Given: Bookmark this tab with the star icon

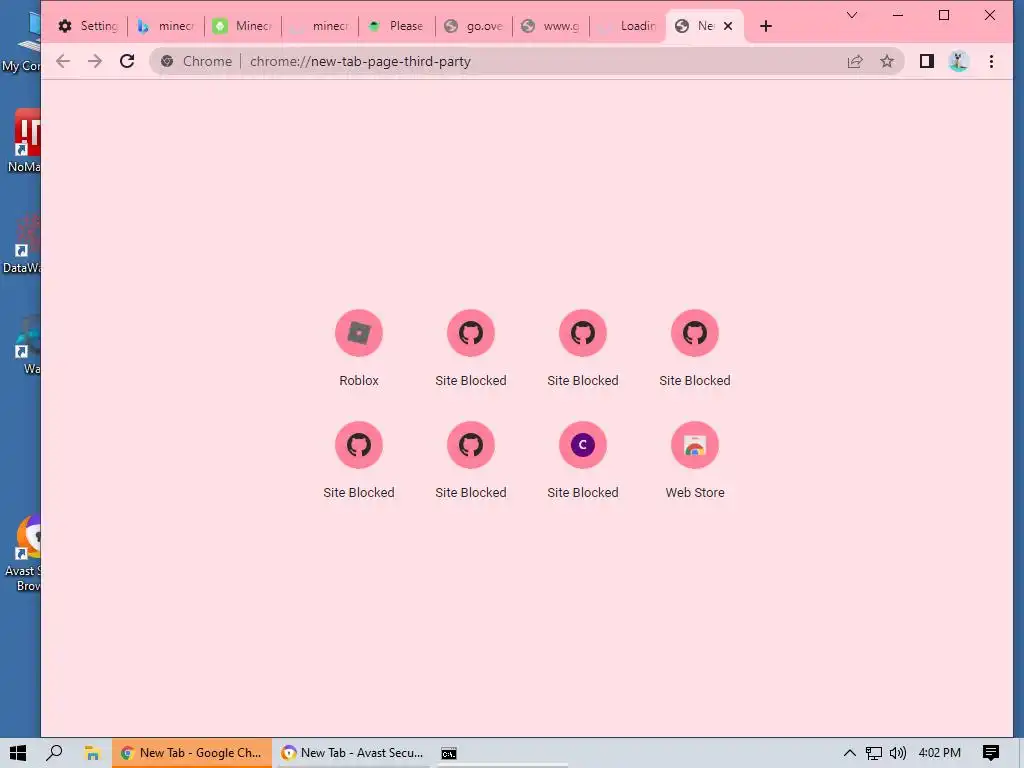Looking at the screenshot, I should click(x=886, y=61).
